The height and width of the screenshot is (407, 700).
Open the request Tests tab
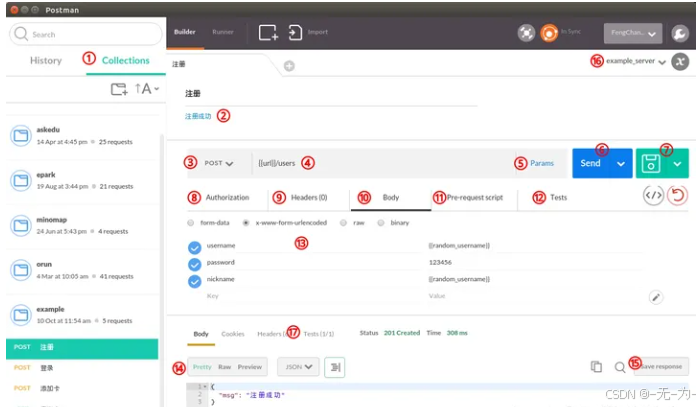click(x=558, y=197)
